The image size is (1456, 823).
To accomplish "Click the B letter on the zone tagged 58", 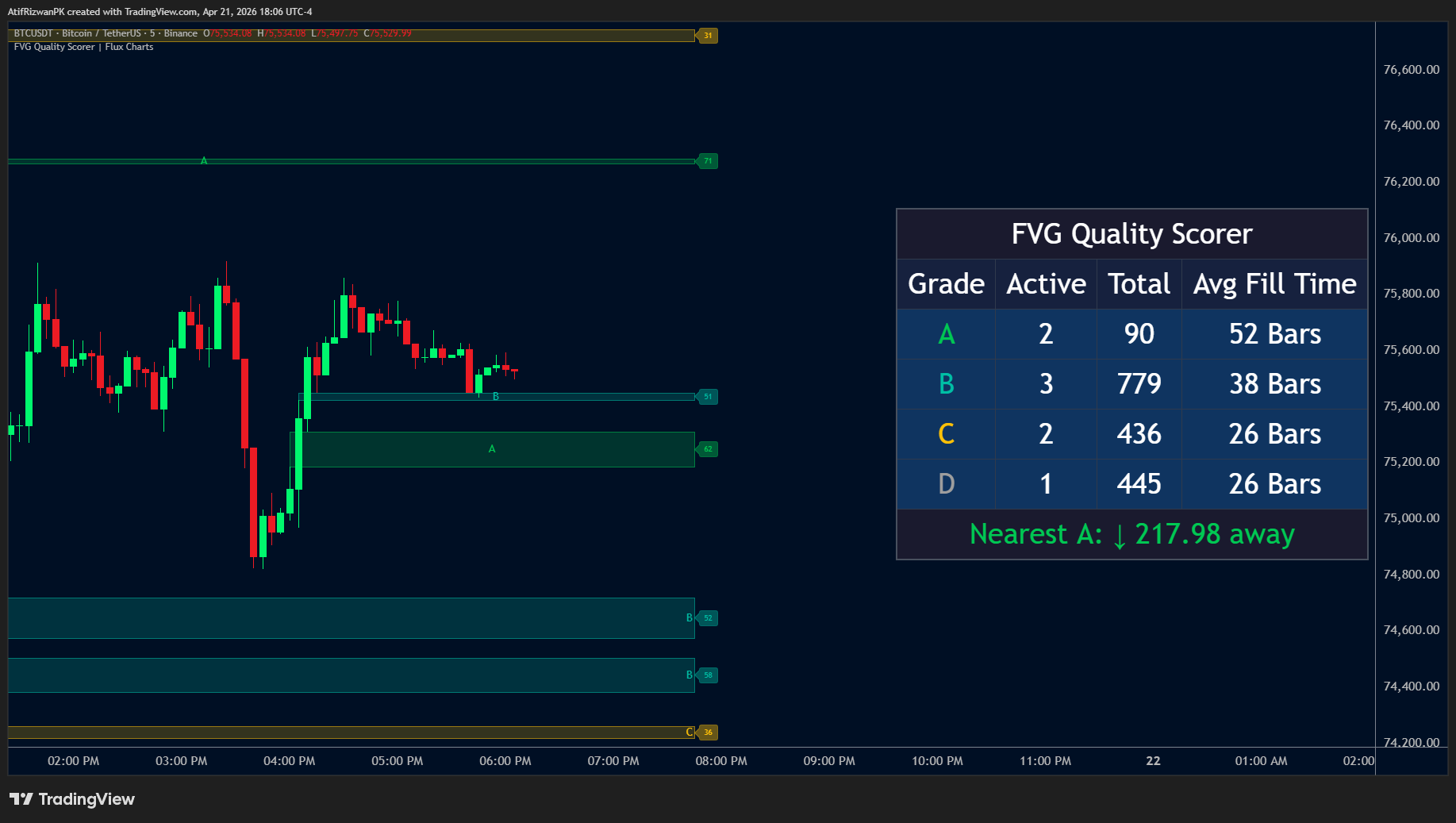I will (x=690, y=675).
